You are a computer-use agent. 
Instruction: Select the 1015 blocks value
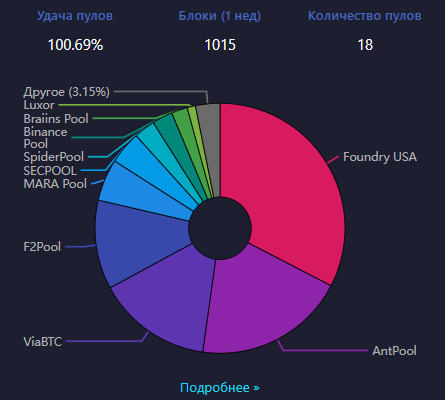coord(220,45)
